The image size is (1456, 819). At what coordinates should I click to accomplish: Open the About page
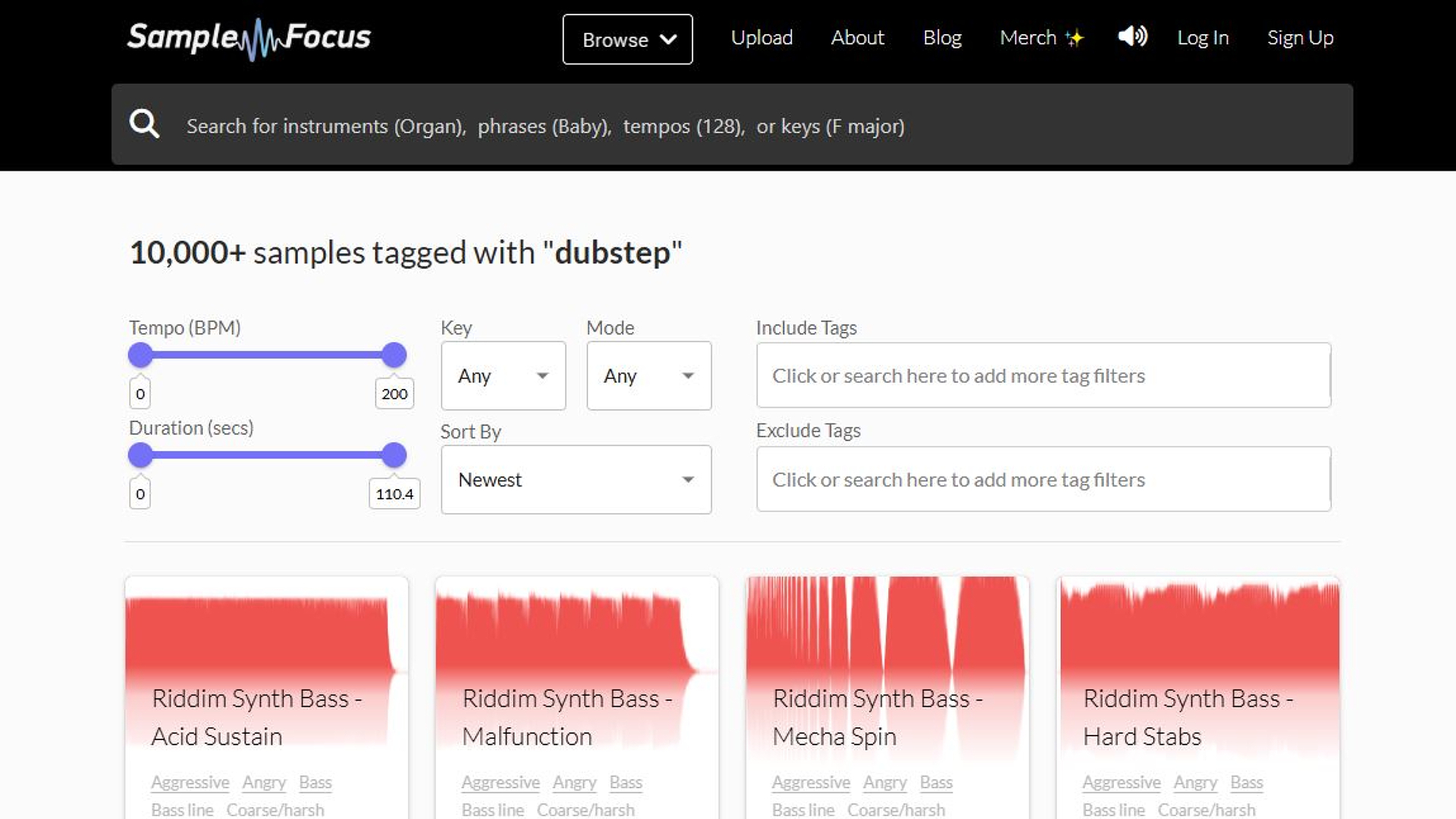(x=857, y=38)
